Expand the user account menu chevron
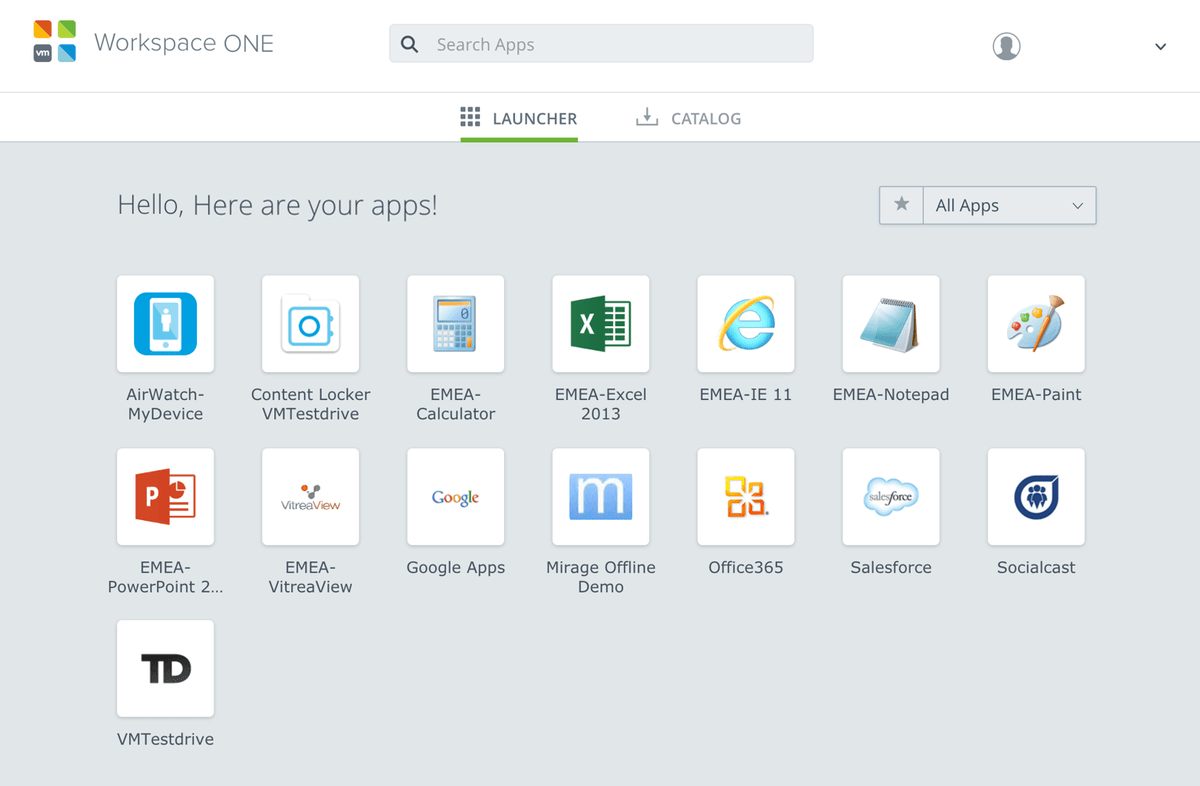This screenshot has height=786, width=1200. click(1160, 46)
